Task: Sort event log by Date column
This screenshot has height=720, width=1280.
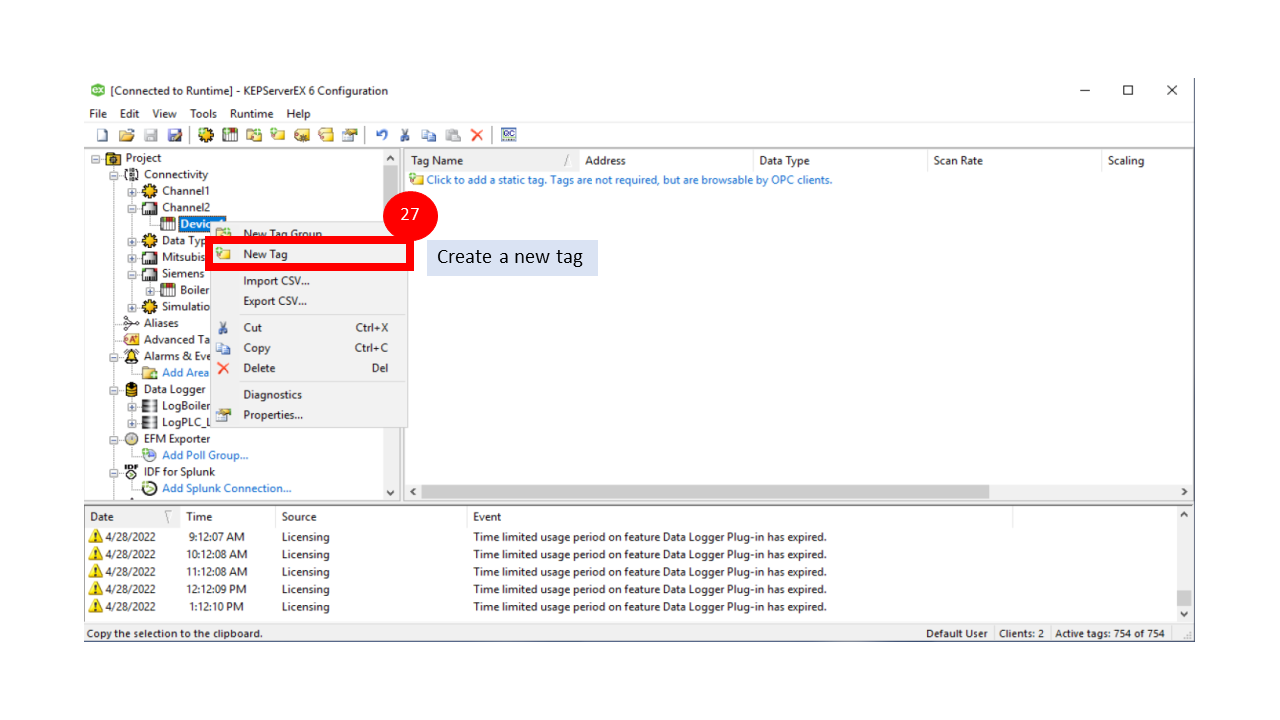Action: [x=132, y=517]
